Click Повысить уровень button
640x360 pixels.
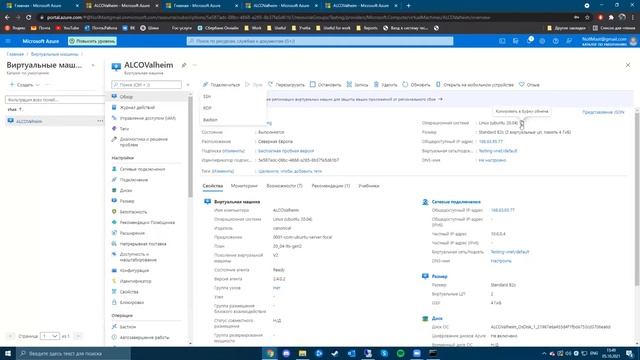click(x=92, y=41)
